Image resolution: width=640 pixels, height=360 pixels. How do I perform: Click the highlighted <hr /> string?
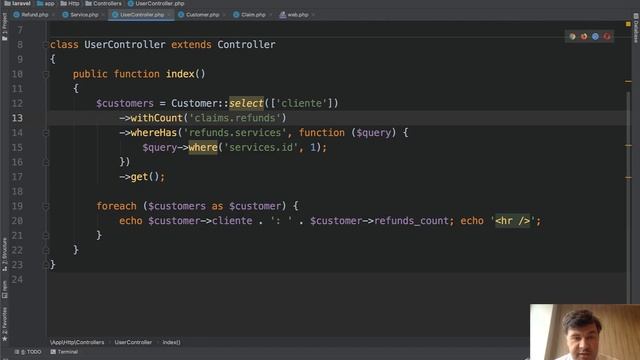pyautogui.click(x=513, y=221)
